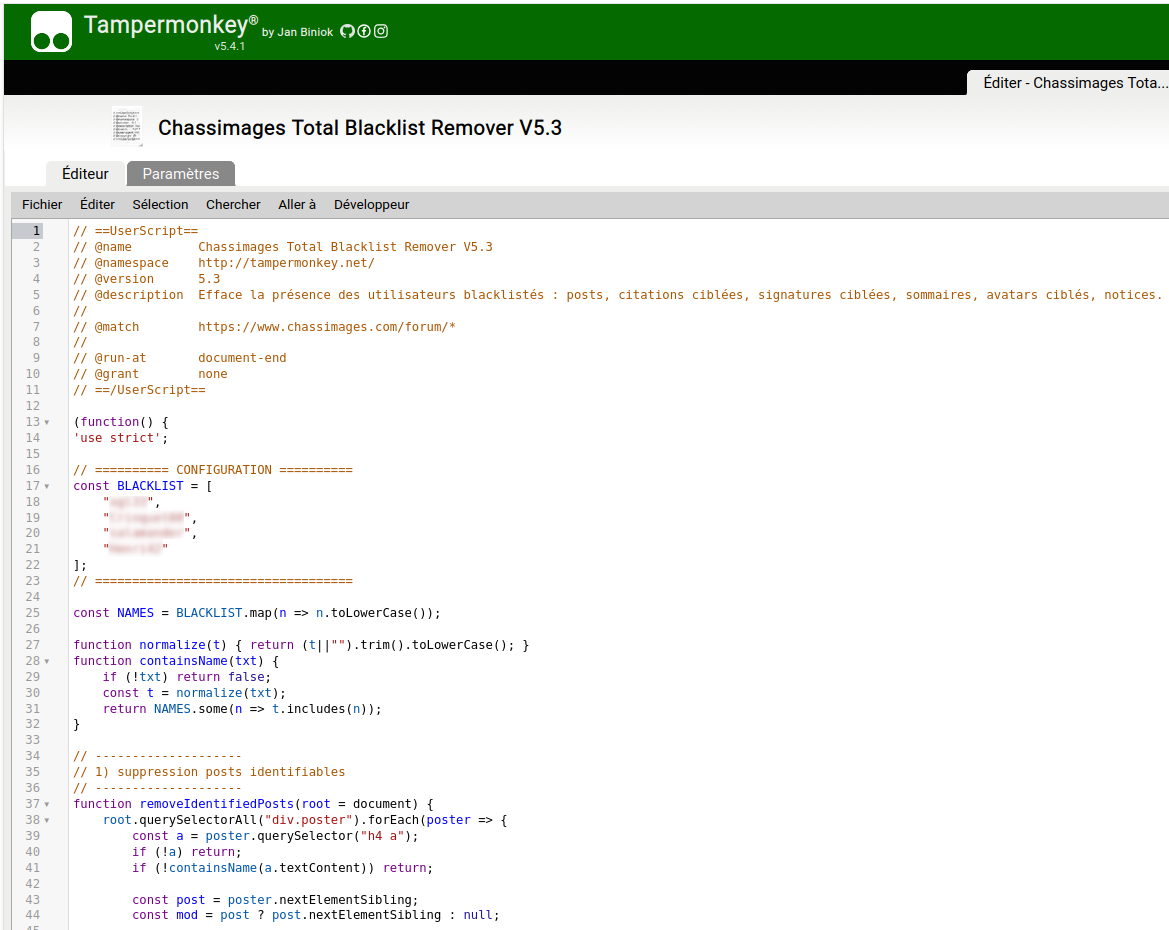The height and width of the screenshot is (930, 1169).
Task: Click 'removeIdentifiedPosts' function name
Action: tap(216, 804)
